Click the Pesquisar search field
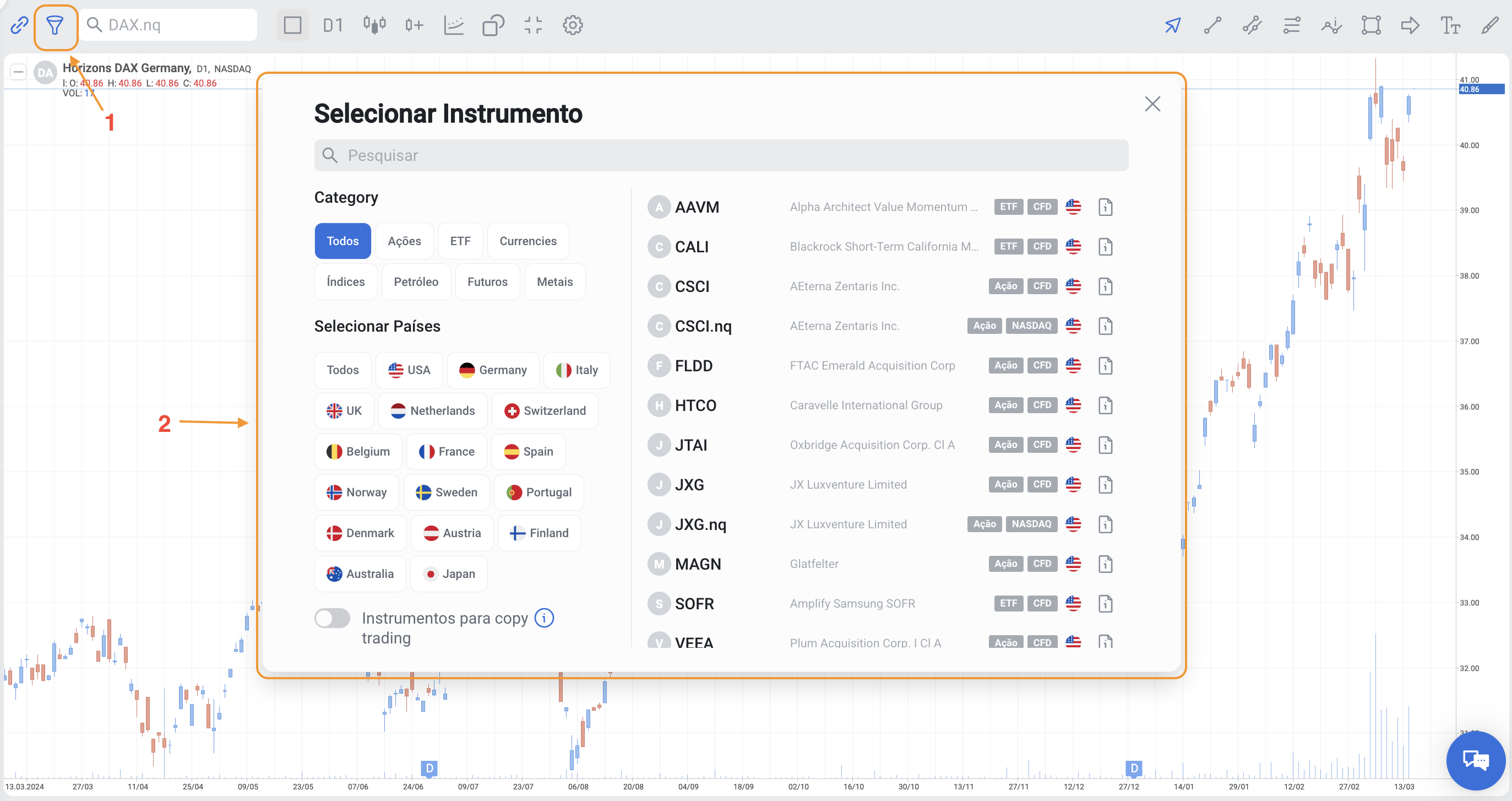 click(721, 155)
